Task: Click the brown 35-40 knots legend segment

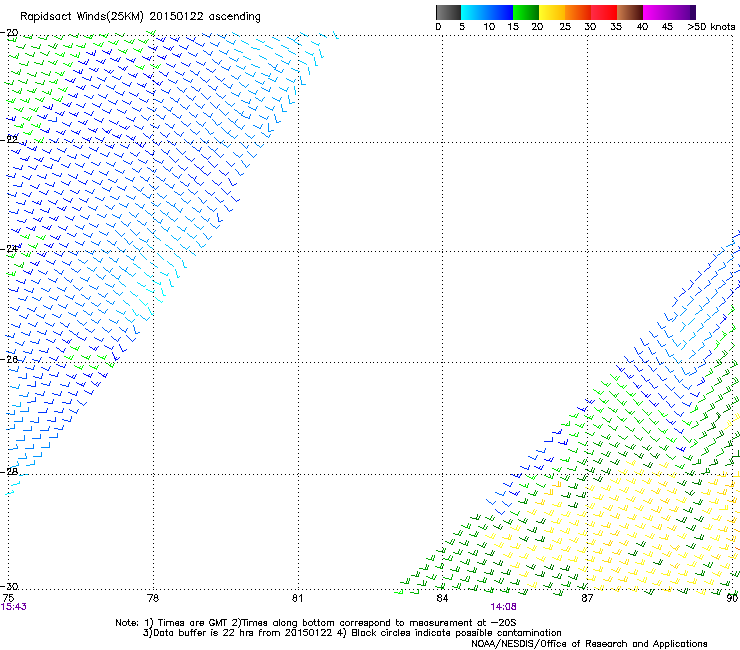Action: click(x=630, y=12)
